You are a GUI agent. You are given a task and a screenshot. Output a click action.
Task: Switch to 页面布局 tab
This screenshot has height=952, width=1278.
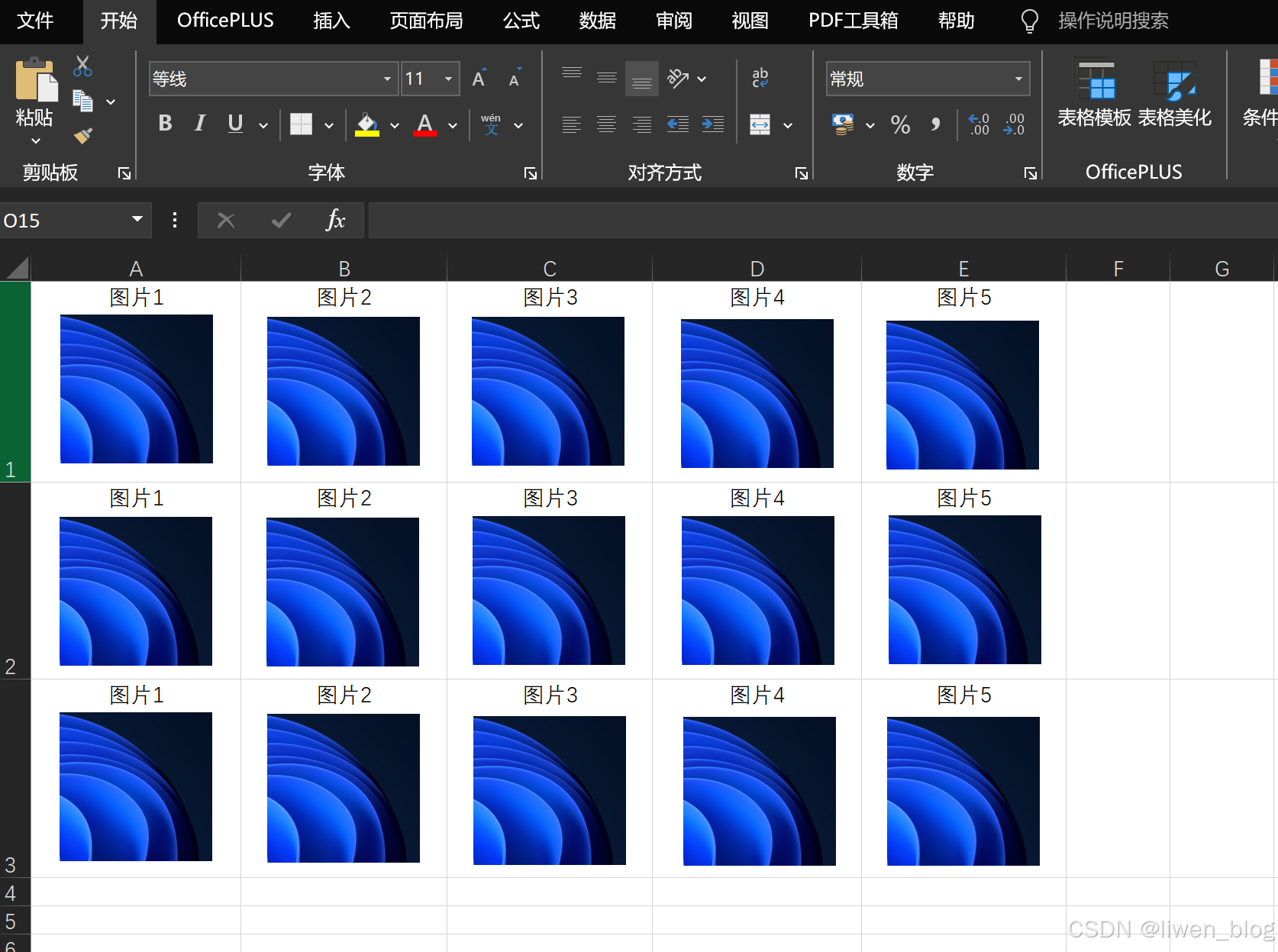point(426,21)
